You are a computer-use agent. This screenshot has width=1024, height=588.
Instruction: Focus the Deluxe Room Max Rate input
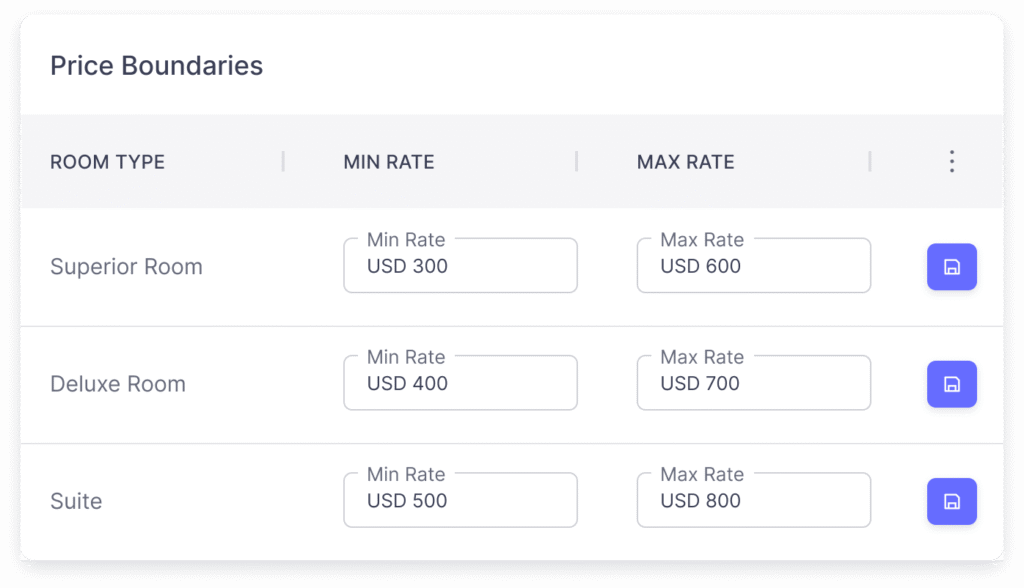753,384
